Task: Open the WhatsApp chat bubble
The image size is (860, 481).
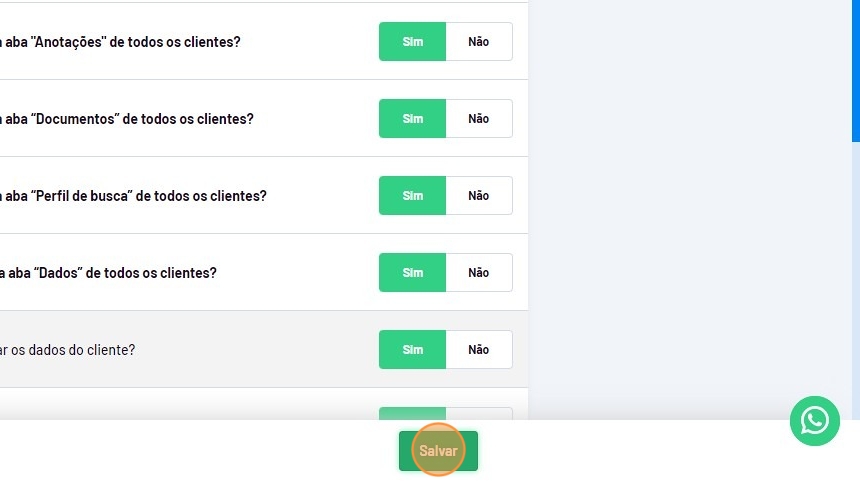Action: (815, 421)
